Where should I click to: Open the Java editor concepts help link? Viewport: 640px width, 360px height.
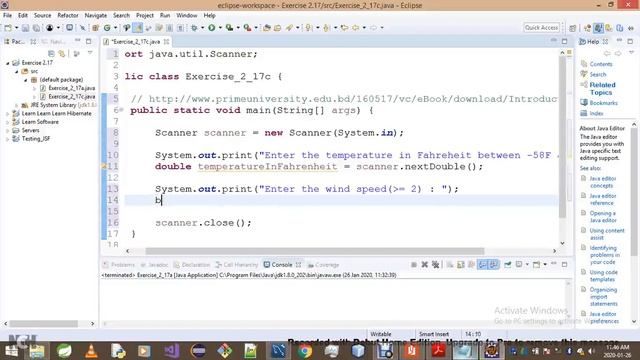coord(602,182)
